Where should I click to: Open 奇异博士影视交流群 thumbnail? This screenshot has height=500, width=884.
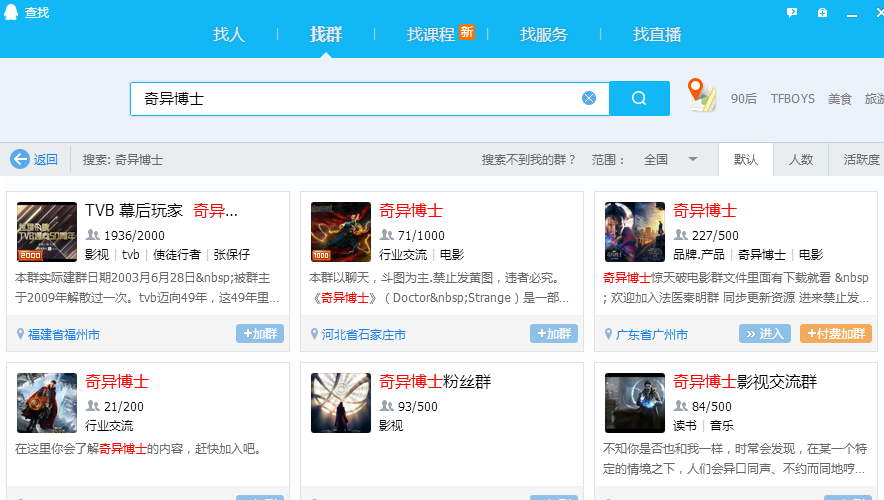[635, 402]
